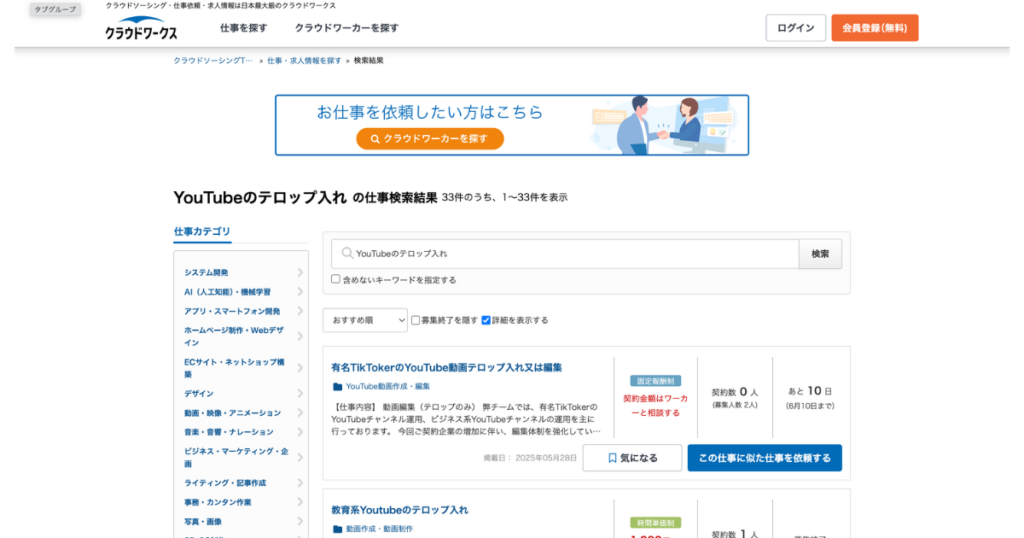The height and width of the screenshot is (538, 1024).
Task: Open the おすすめ順 sort dropdown
Action: 365,320
